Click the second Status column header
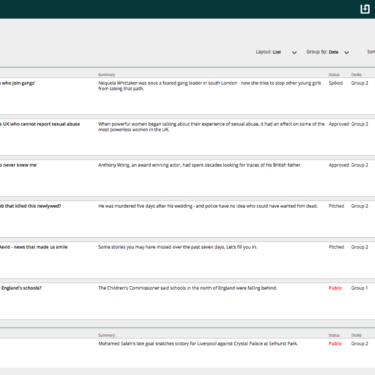Image resolution: width=375 pixels, height=375 pixels. click(x=334, y=335)
